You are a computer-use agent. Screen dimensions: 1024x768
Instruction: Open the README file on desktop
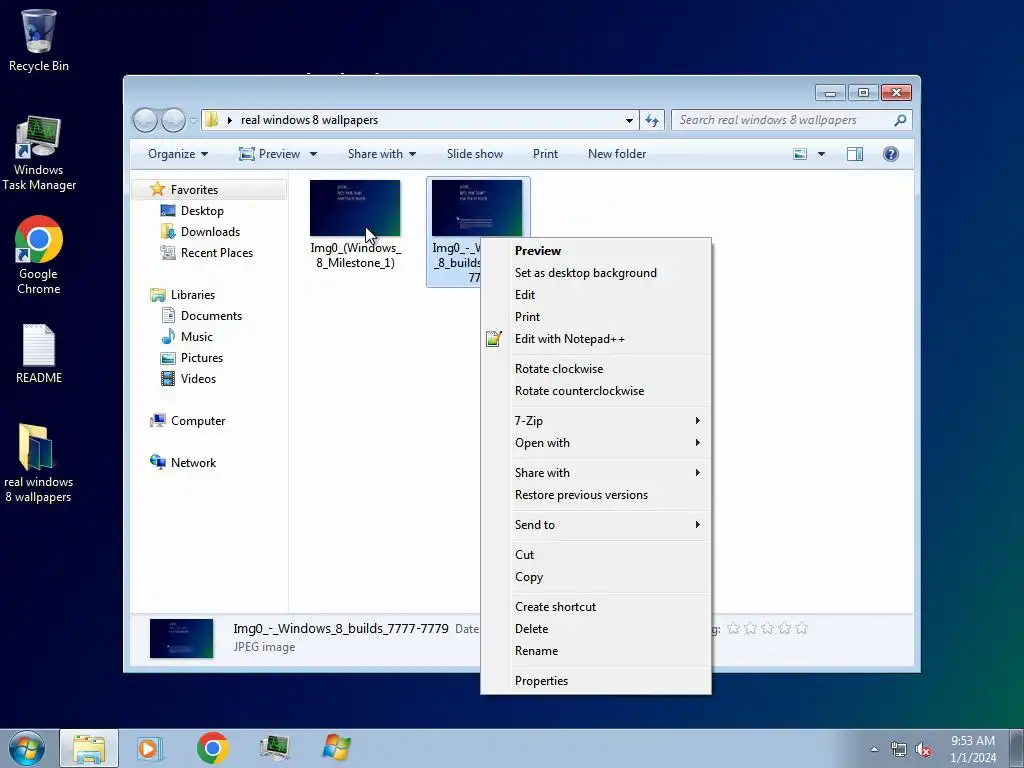(x=39, y=353)
